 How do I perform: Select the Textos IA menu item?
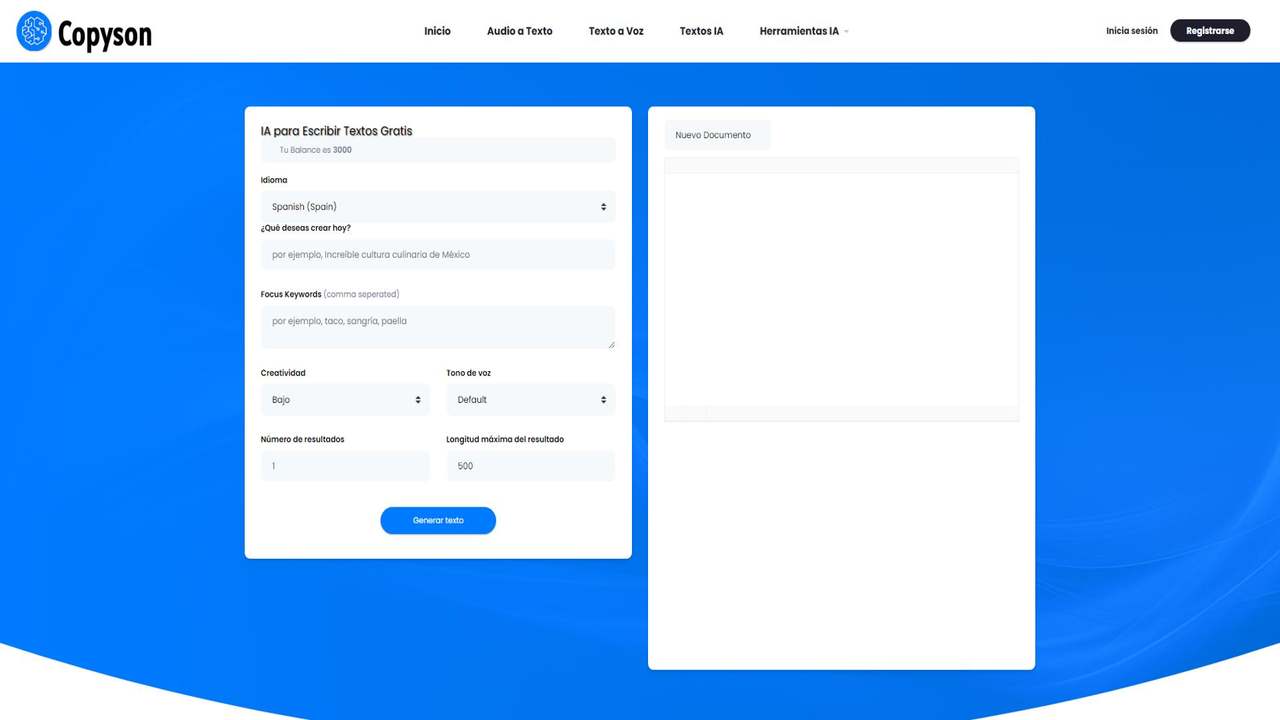pyautogui.click(x=701, y=31)
